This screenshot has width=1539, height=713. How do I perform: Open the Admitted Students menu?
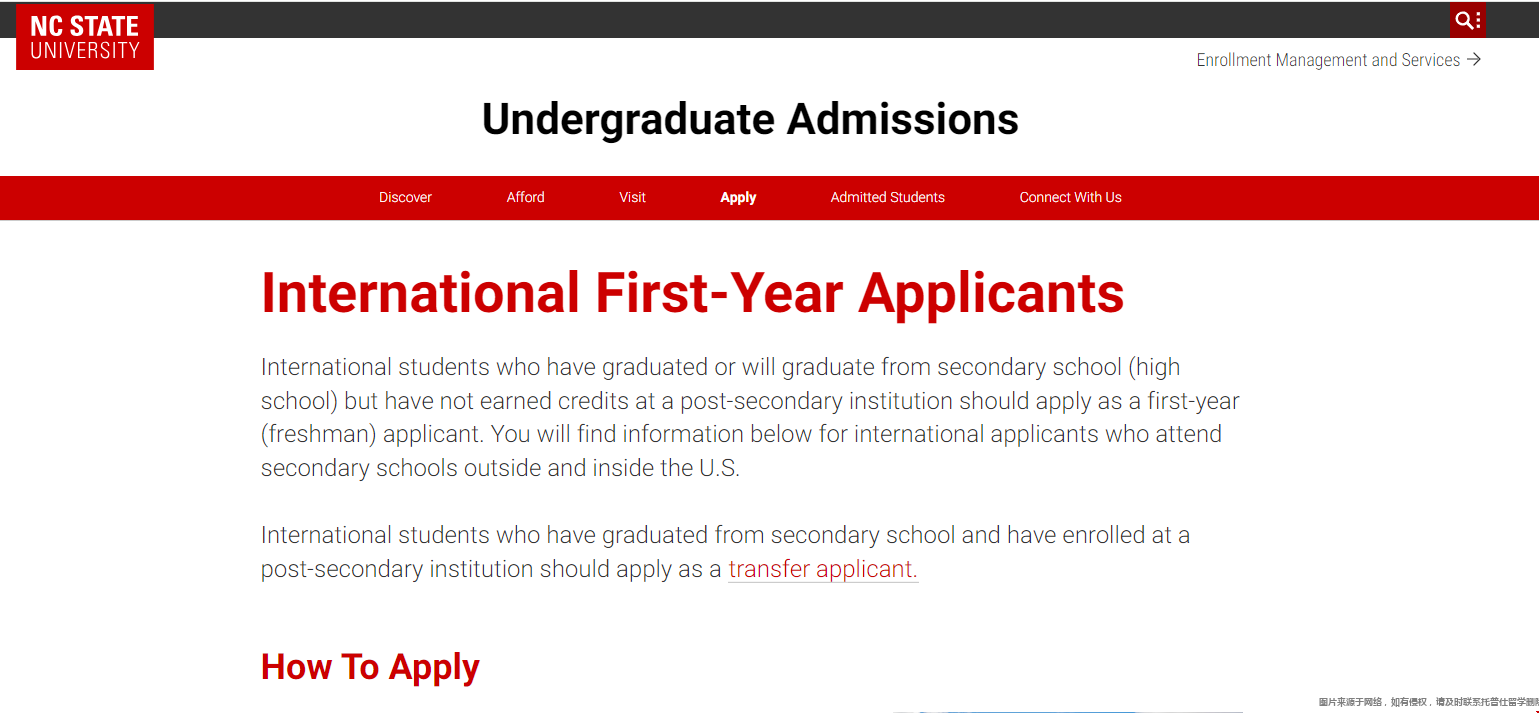point(887,198)
